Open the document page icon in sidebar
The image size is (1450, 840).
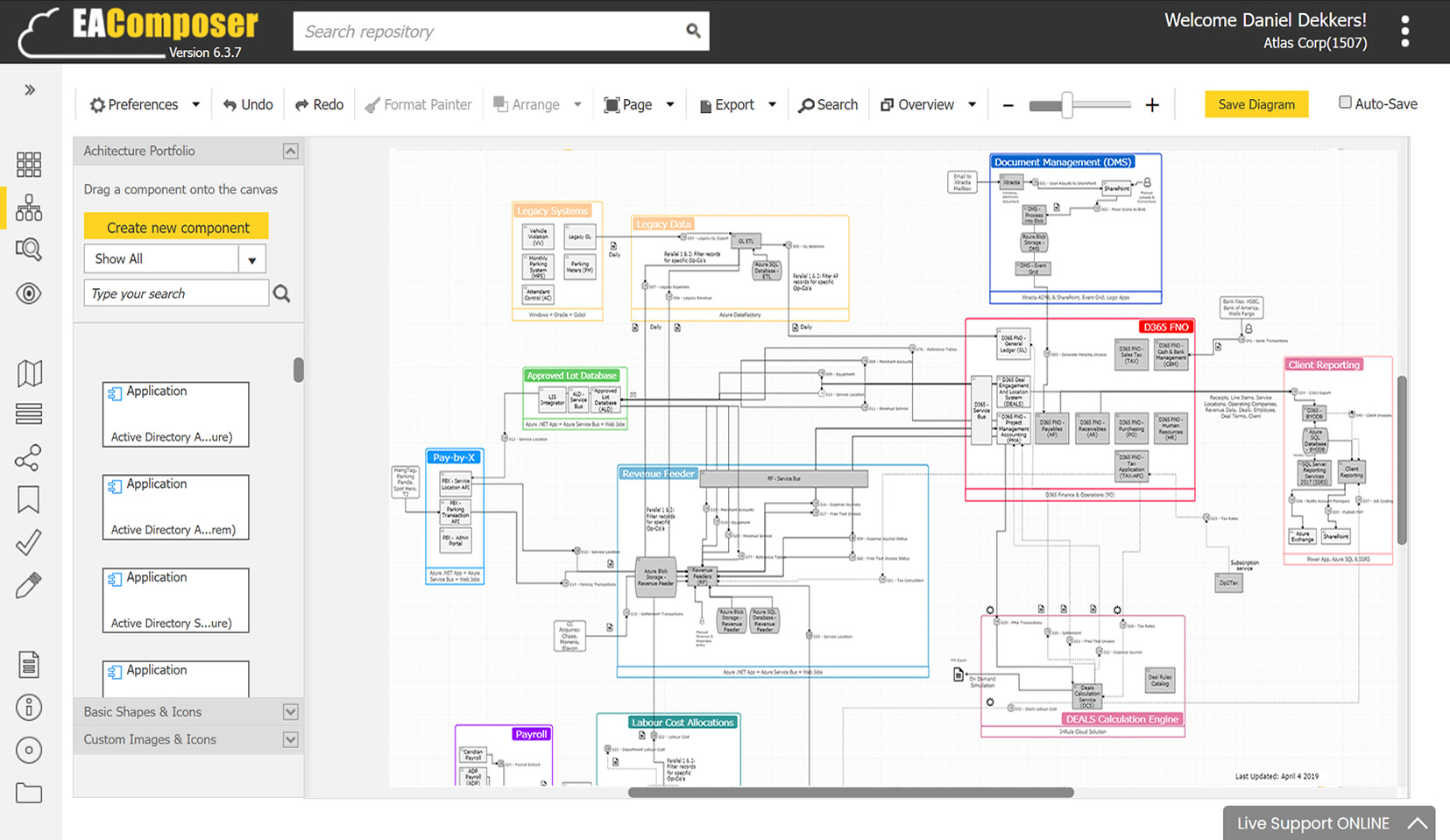29,665
